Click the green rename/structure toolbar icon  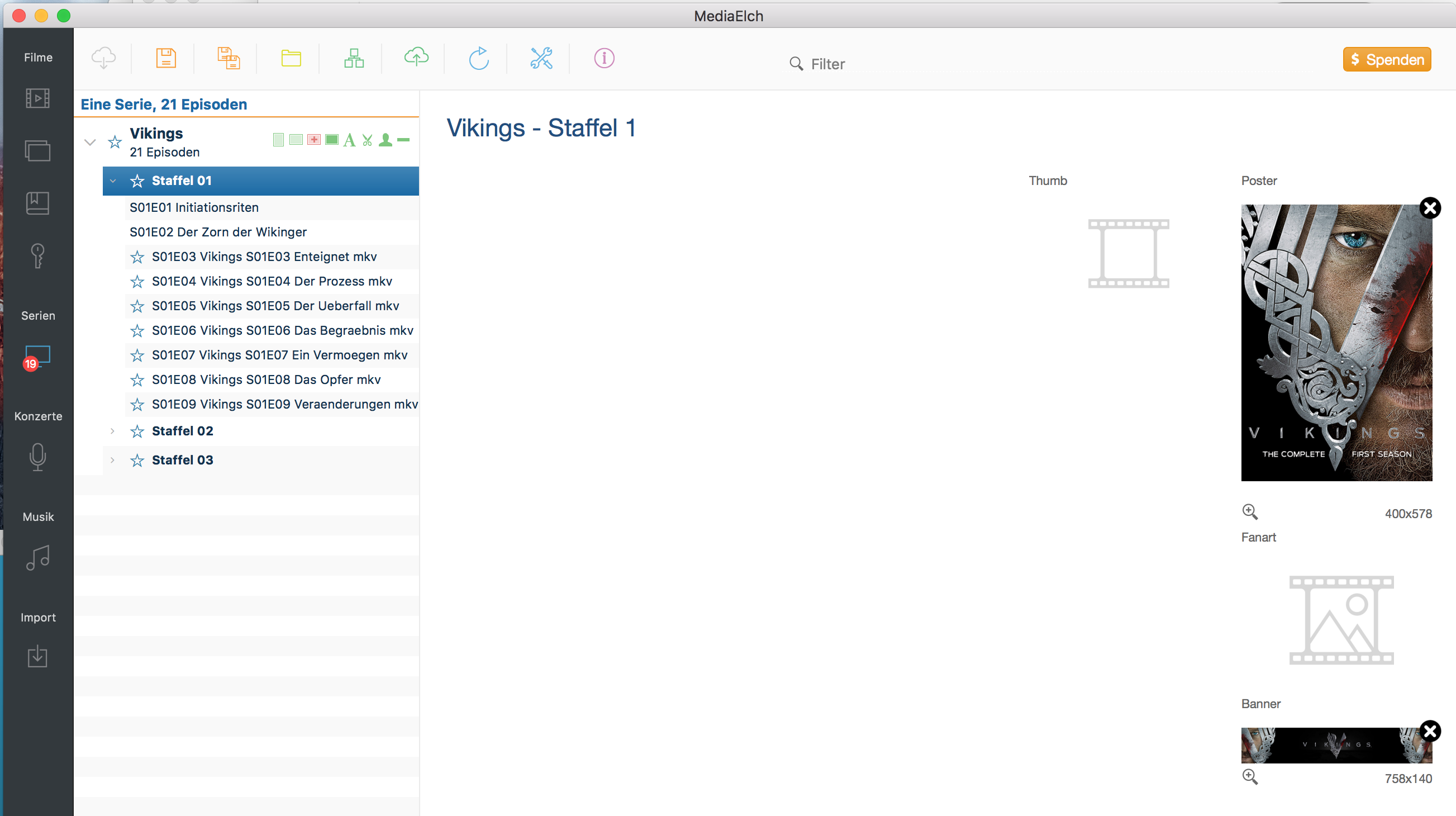click(354, 58)
